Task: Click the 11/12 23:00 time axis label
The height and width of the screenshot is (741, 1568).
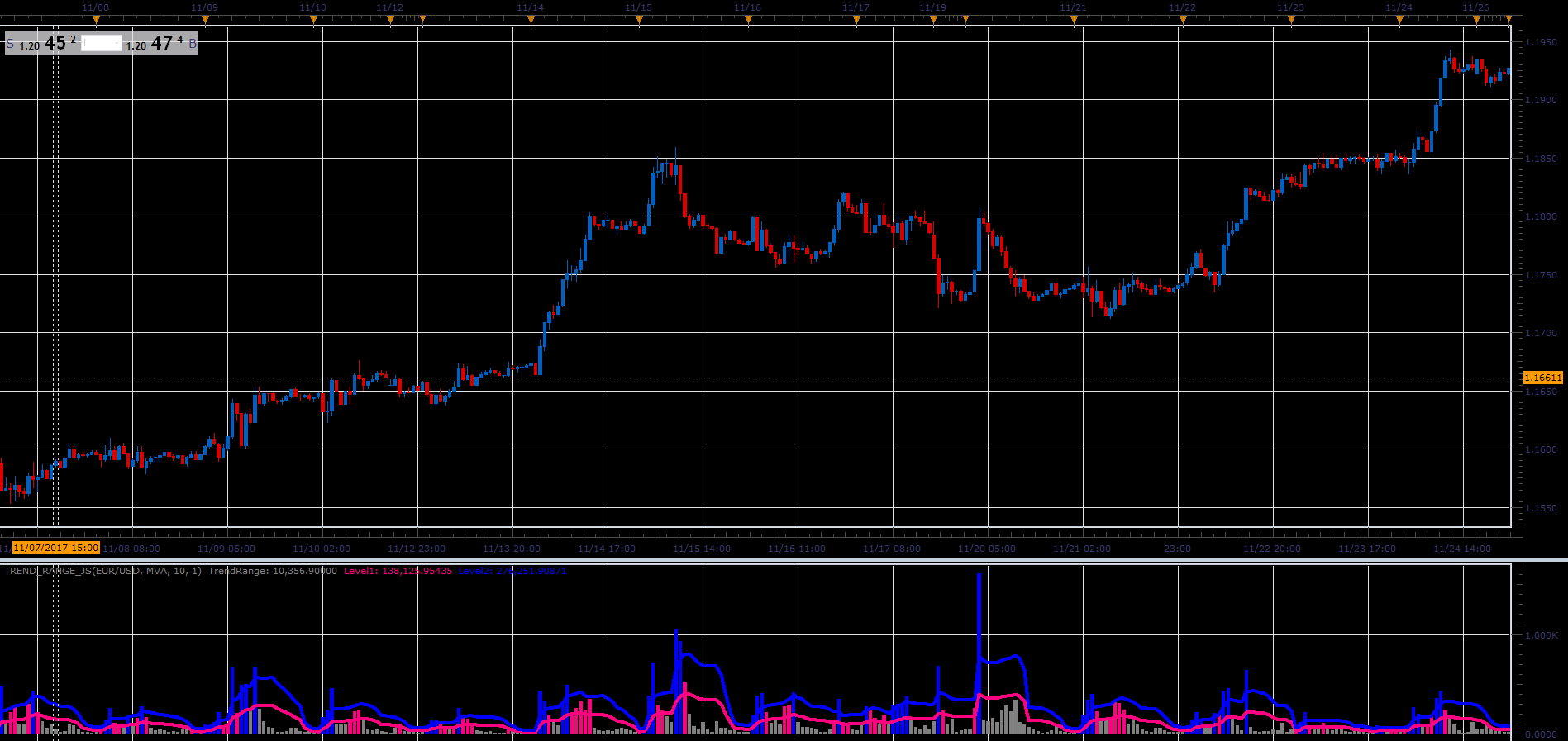Action: click(x=417, y=549)
